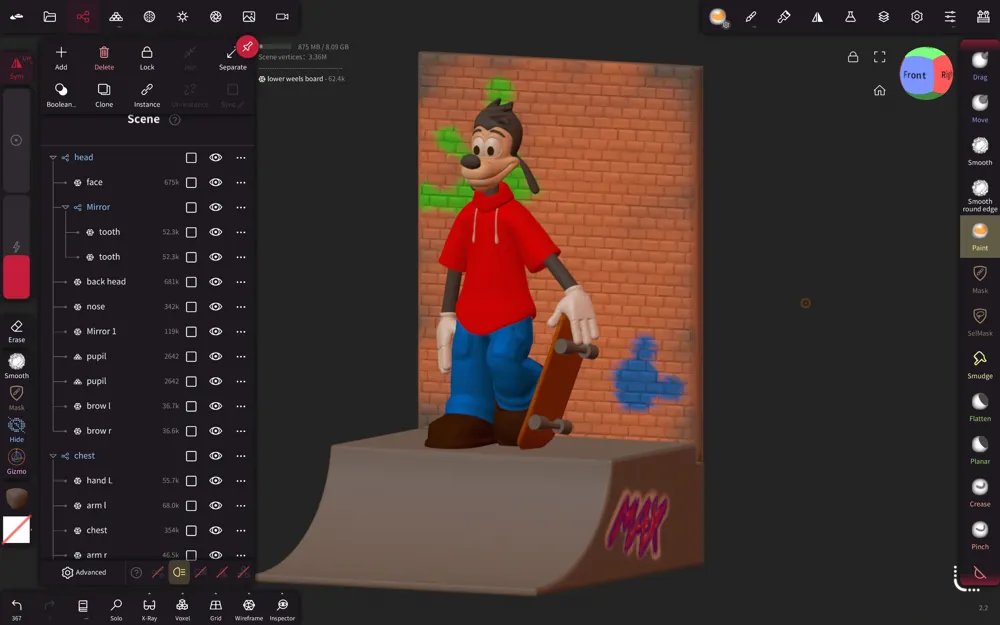The width and height of the screenshot is (1000, 625).
Task: Click the Clone button
Action: [x=104, y=95]
